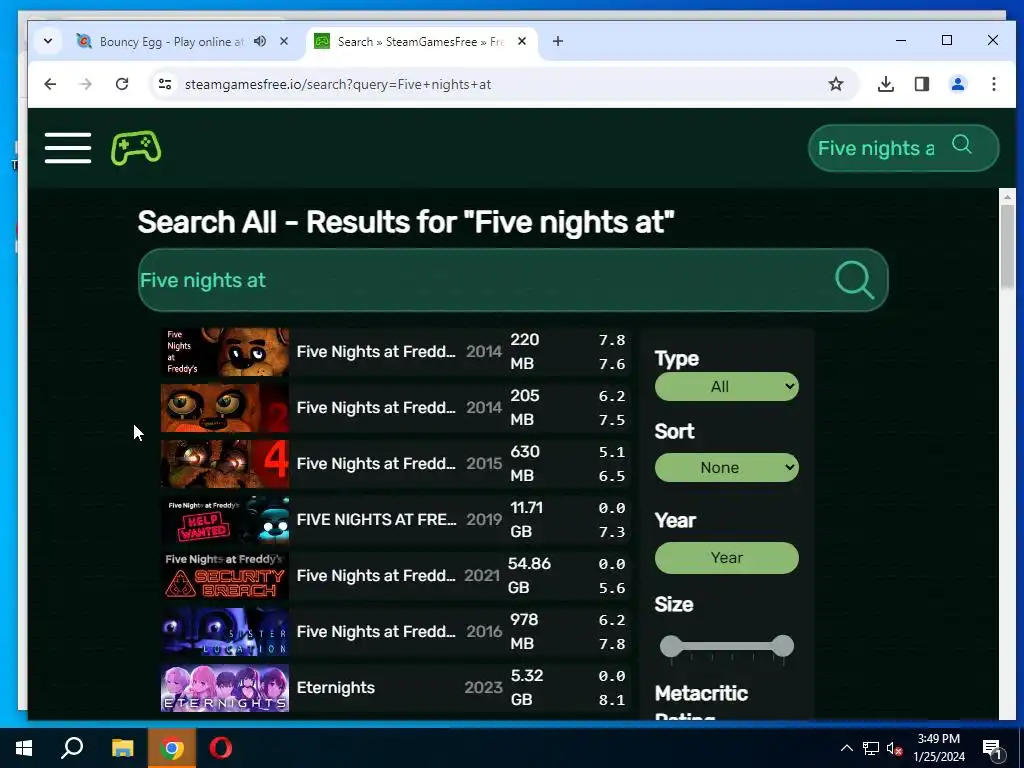Launch Opera from the taskbar
This screenshot has width=1024, height=768.
tap(221, 748)
